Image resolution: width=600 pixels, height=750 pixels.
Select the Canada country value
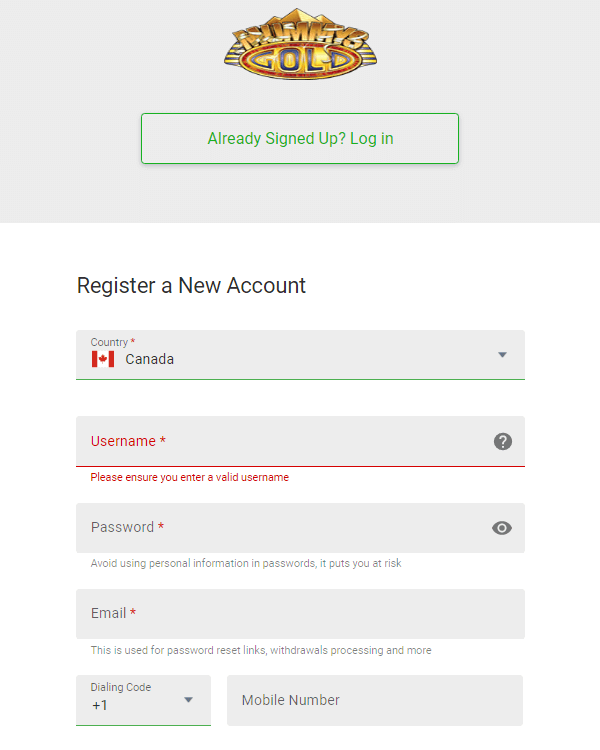pyautogui.click(x=150, y=359)
